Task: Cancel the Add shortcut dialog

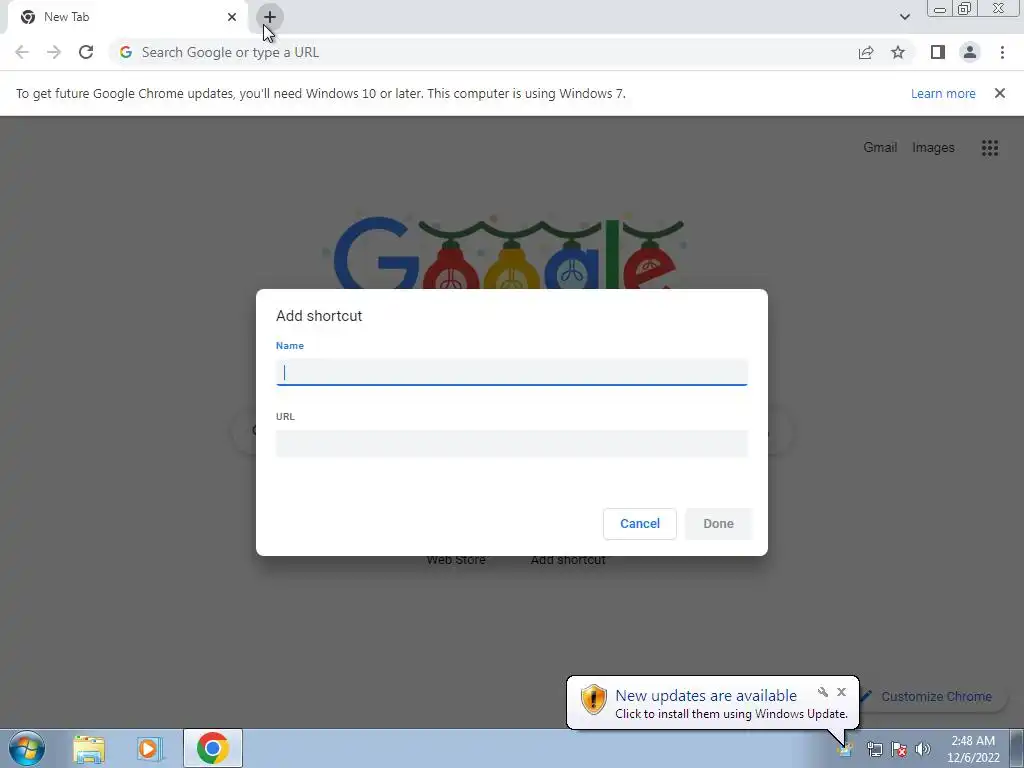Action: [640, 524]
